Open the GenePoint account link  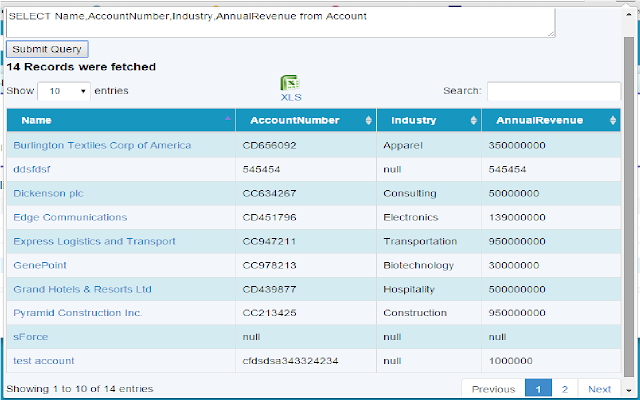[x=41, y=265]
